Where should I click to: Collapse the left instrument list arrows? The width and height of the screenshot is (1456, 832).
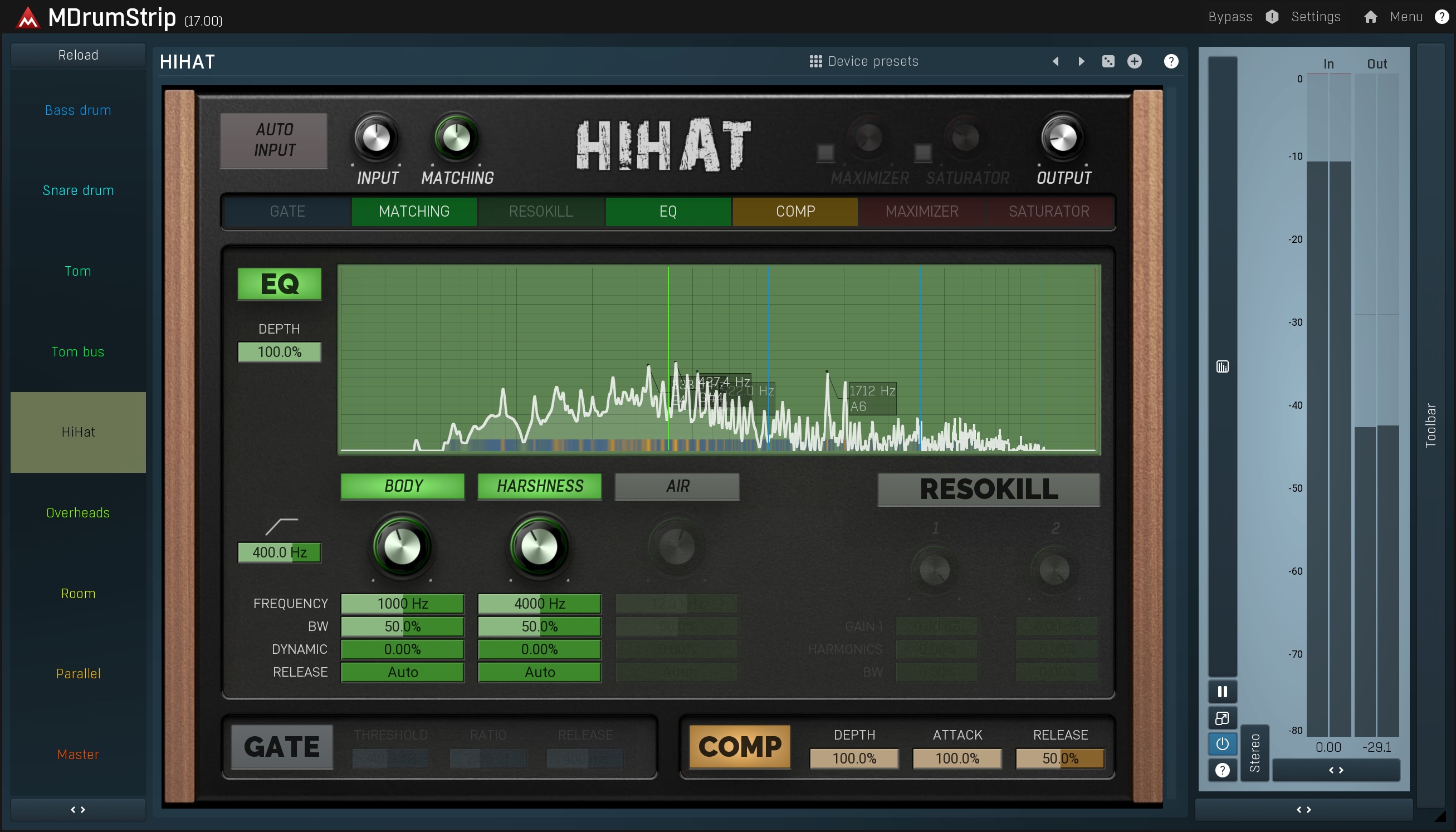click(x=78, y=810)
